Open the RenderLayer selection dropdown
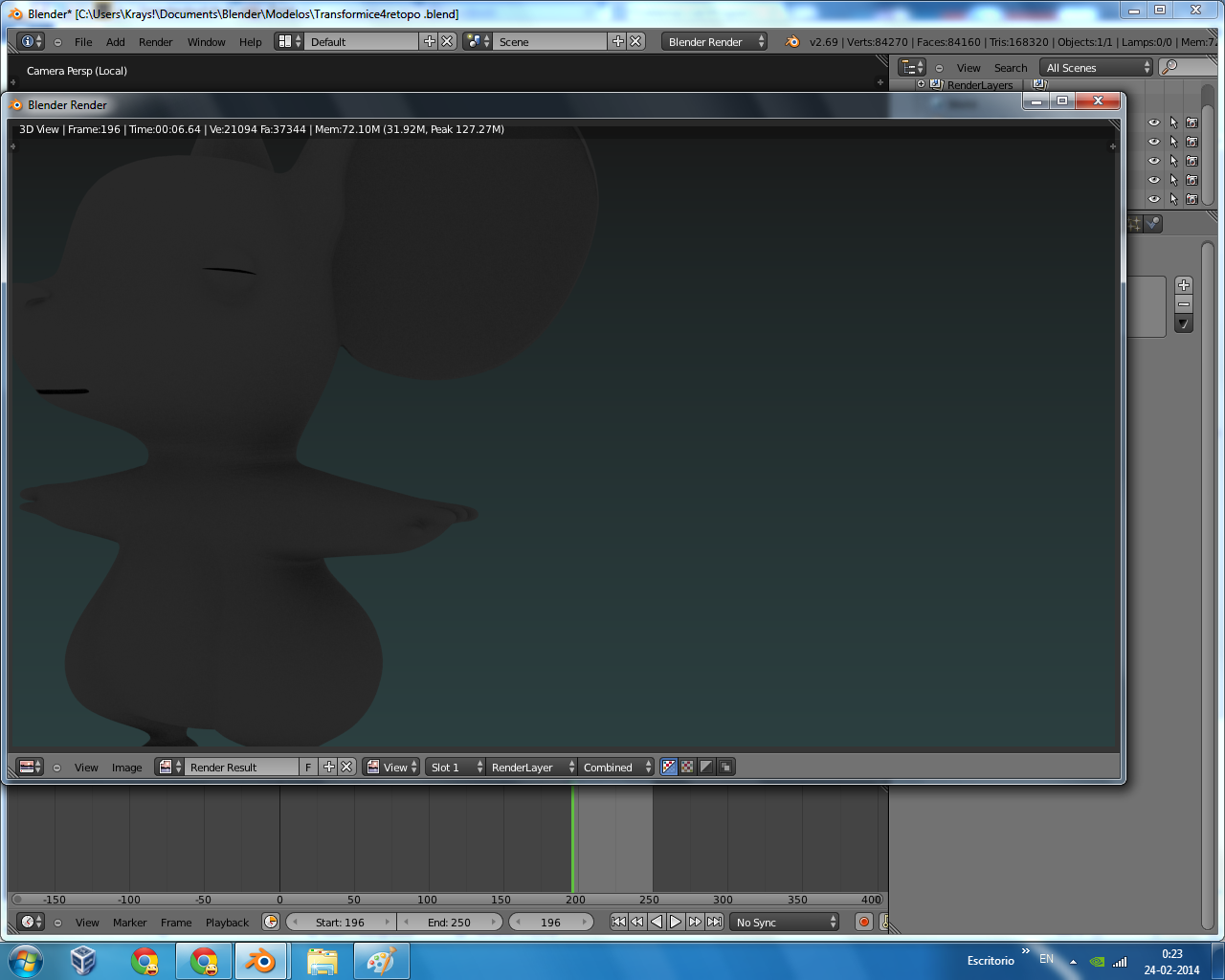The height and width of the screenshot is (980, 1225). [531, 767]
